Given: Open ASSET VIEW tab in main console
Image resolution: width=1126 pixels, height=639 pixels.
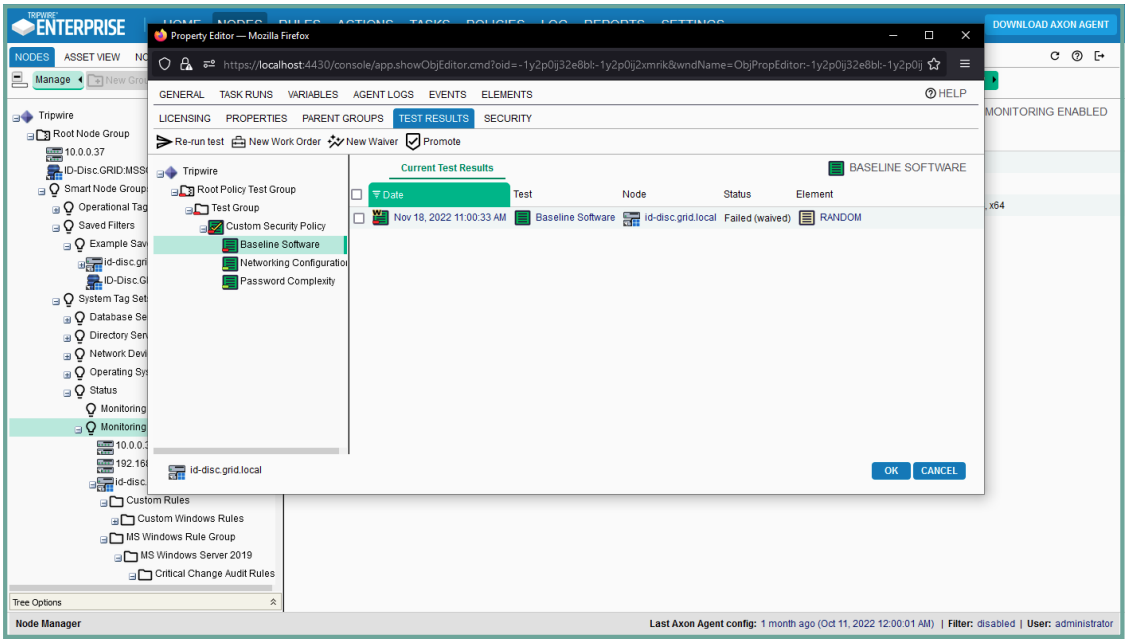Looking at the screenshot, I should (92, 57).
